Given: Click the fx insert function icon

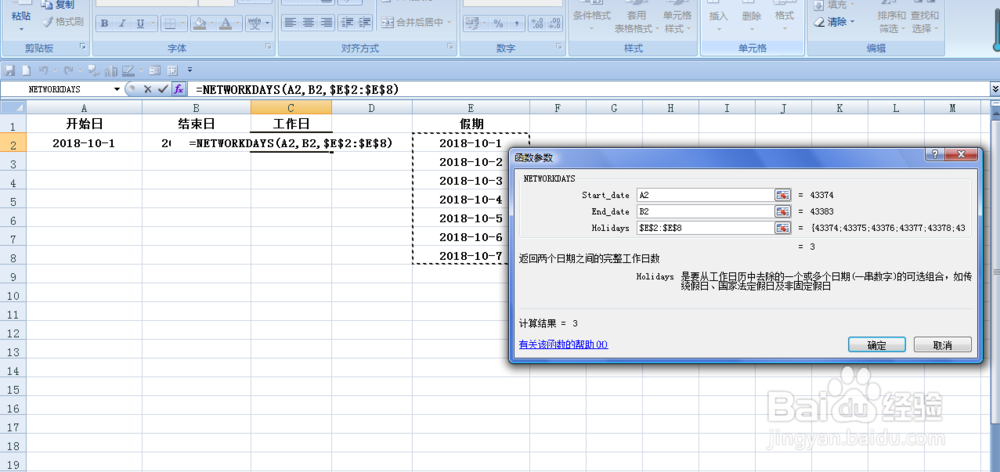Looking at the screenshot, I should point(179,89).
